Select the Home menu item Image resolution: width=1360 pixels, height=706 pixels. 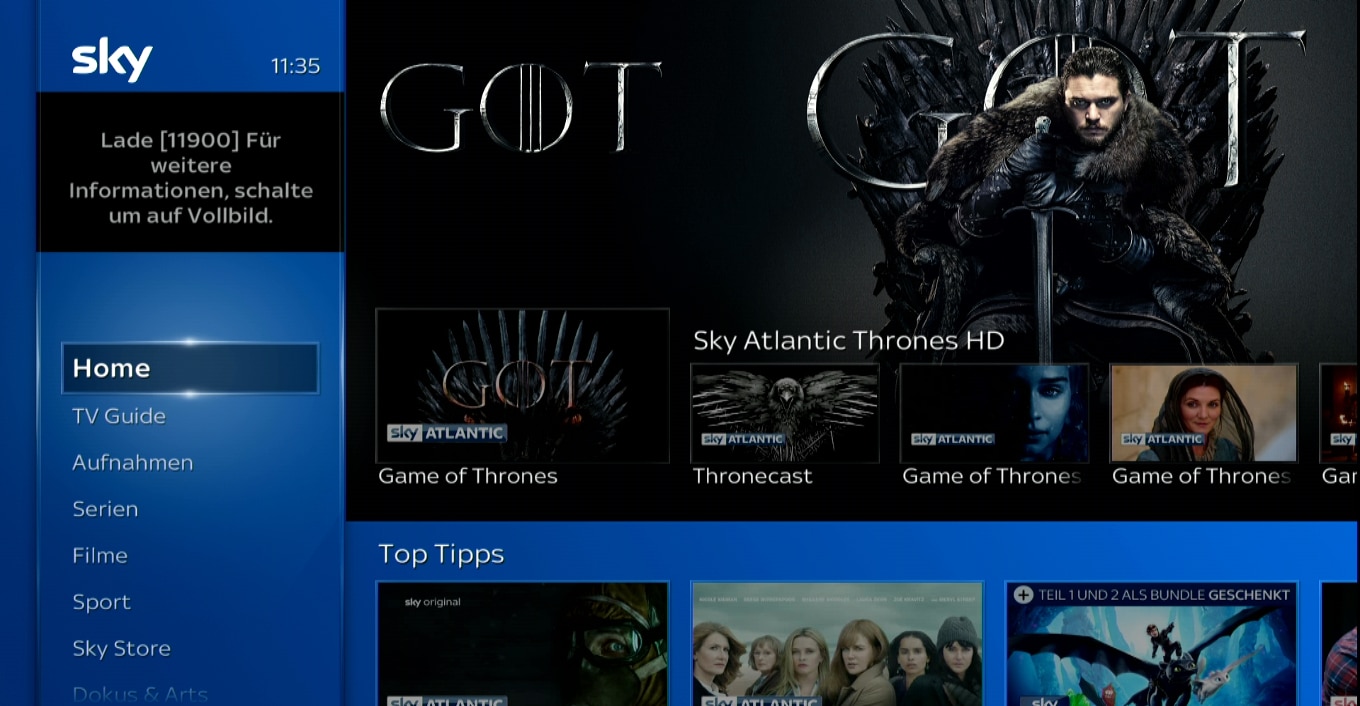click(x=190, y=368)
